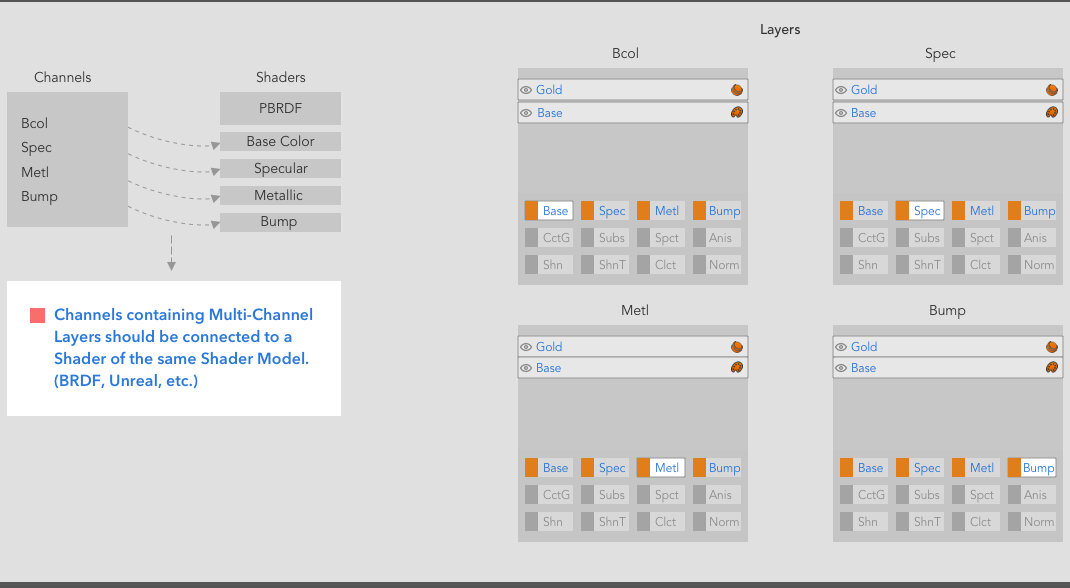Click the red square beside the note text
This screenshot has height=588, width=1070.
coord(37,314)
